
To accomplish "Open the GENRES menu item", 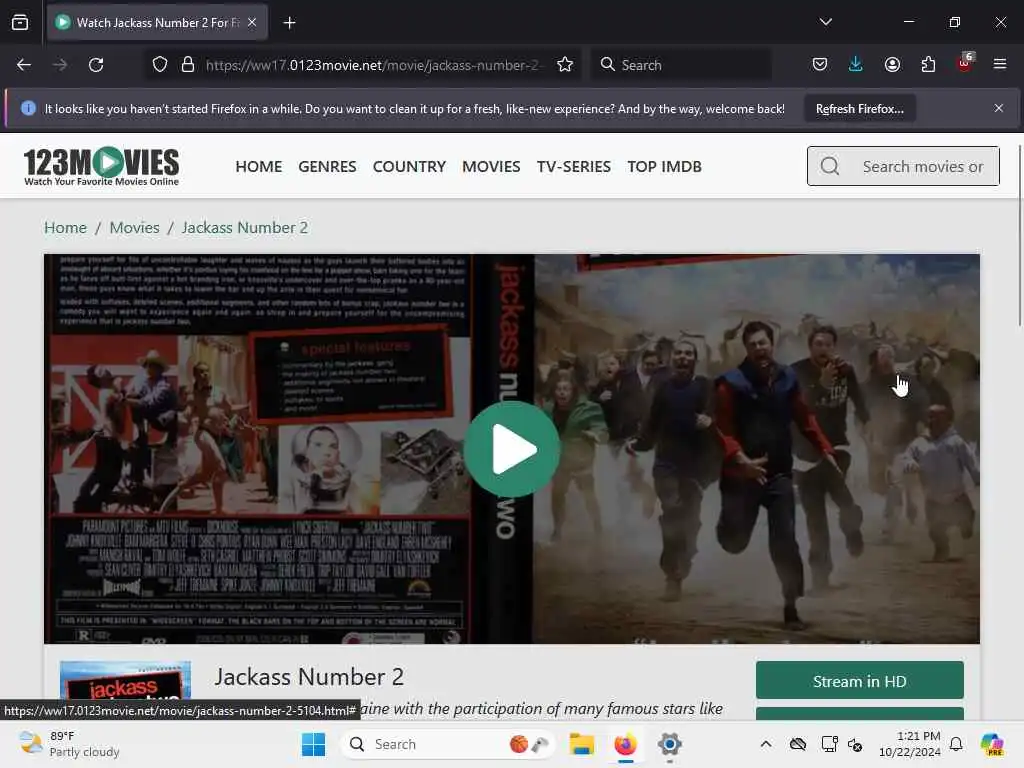I will (x=327, y=167).
